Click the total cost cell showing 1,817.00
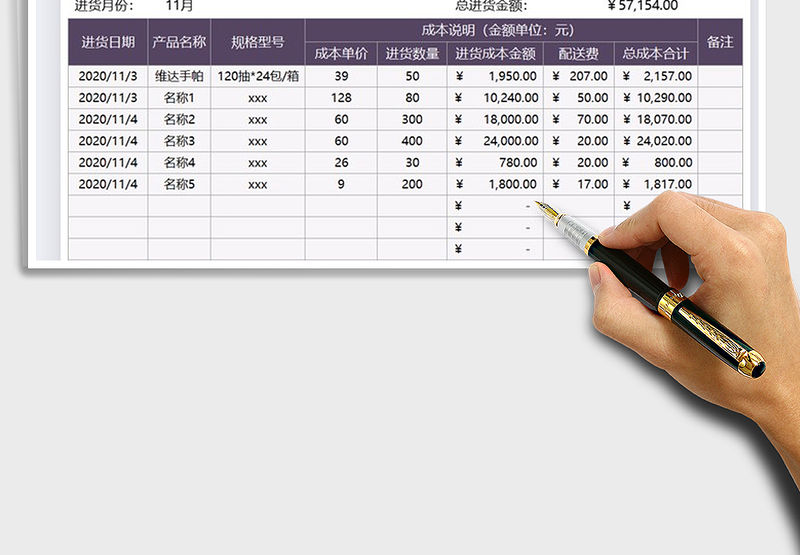This screenshot has width=800, height=555. point(656,184)
